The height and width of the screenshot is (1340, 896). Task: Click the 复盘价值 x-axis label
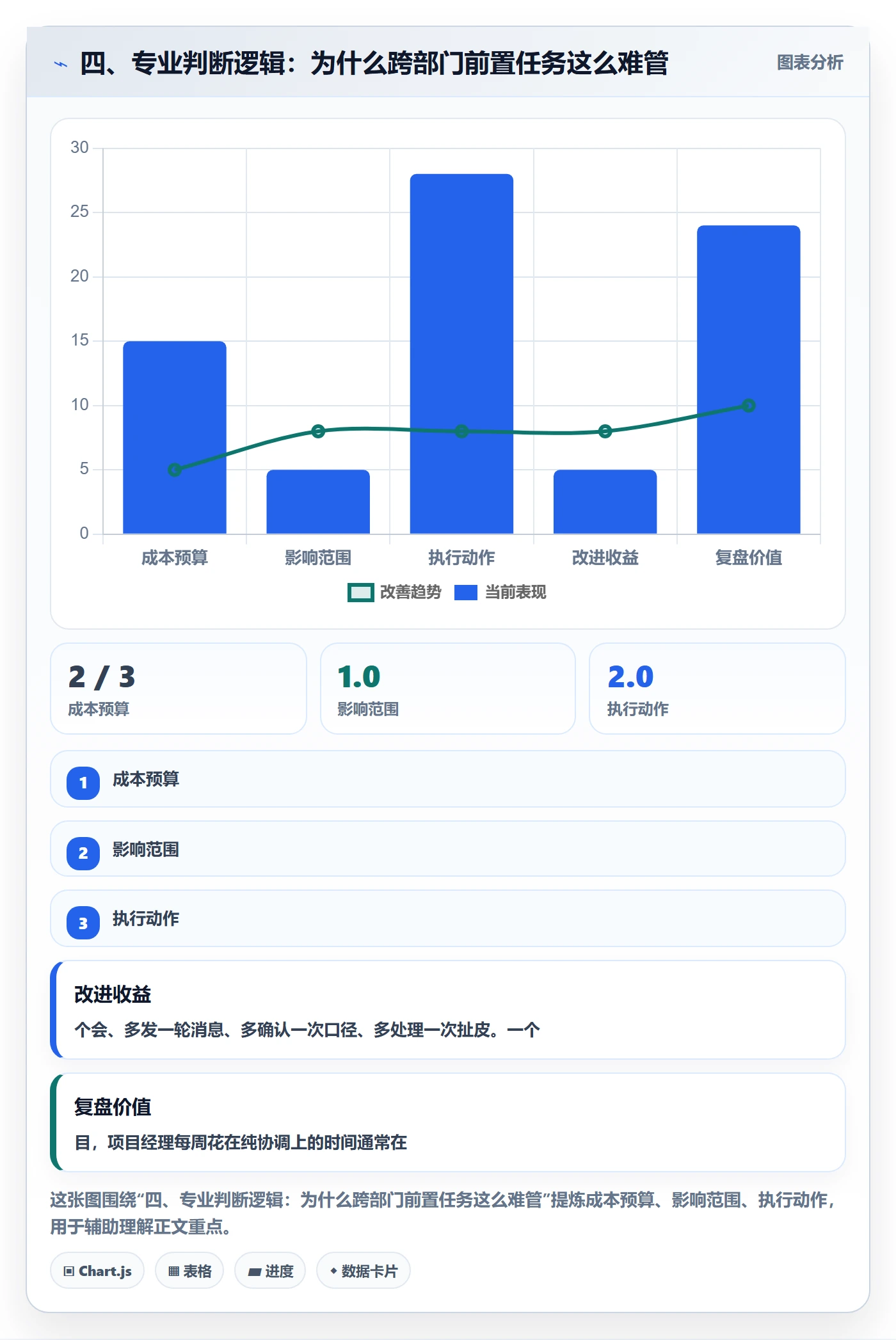point(749,558)
